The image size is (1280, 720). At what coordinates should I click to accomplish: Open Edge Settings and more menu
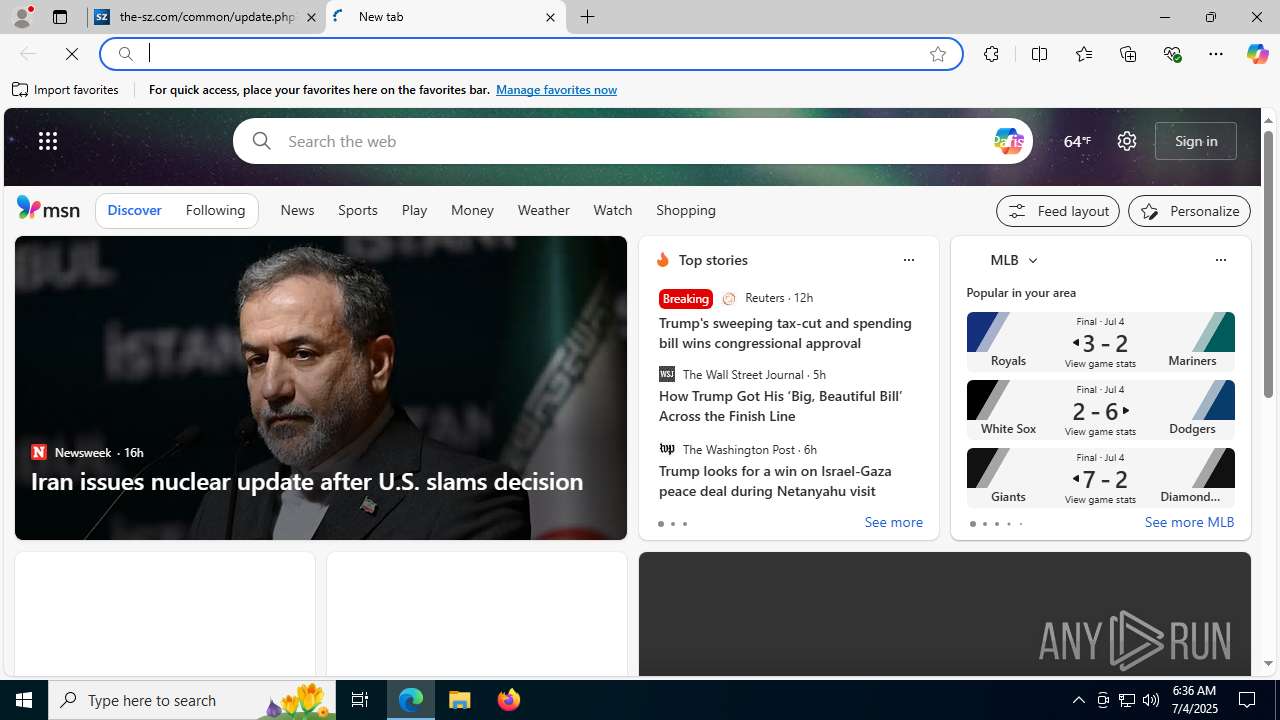(1215, 54)
